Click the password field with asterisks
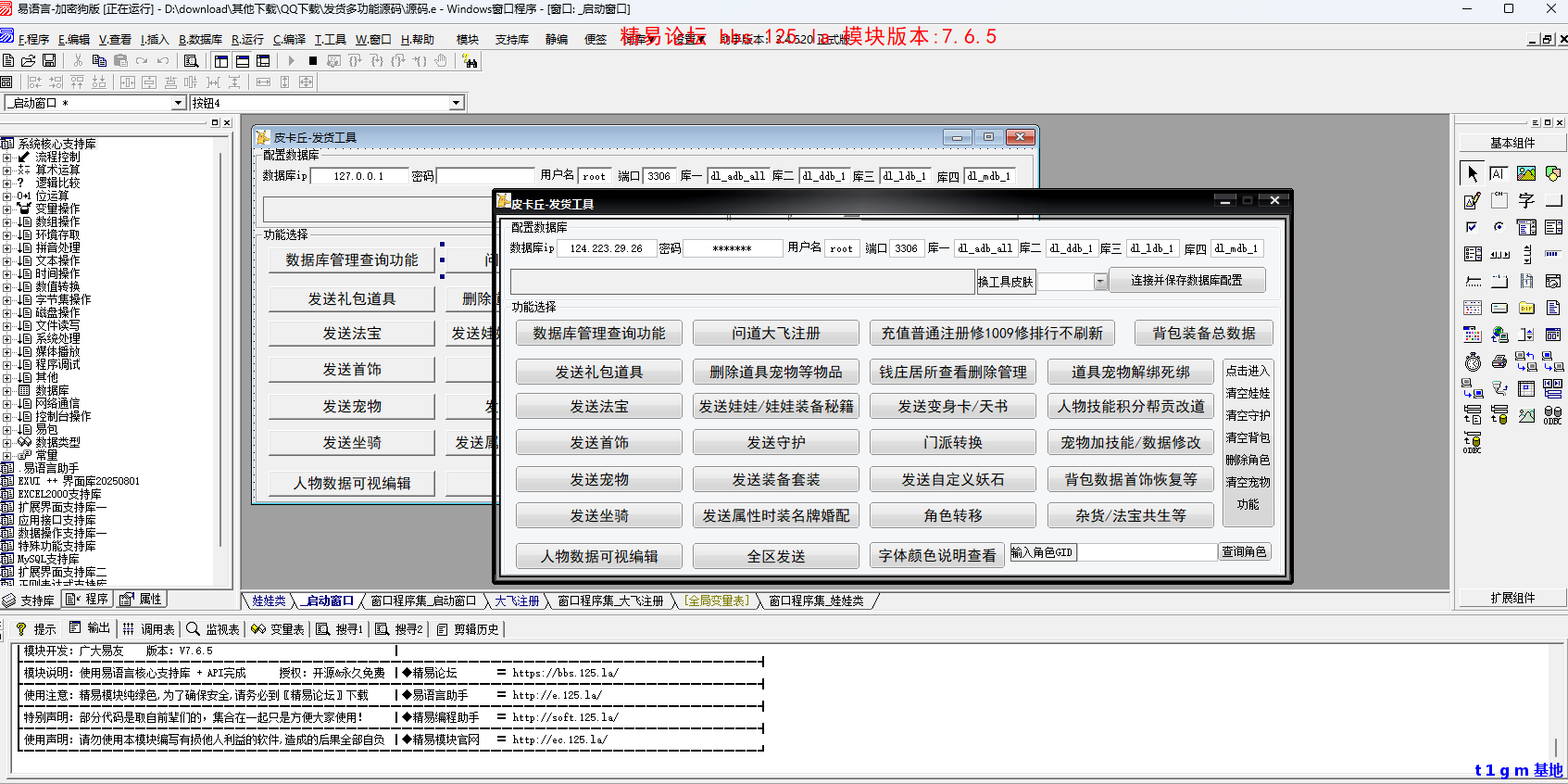The image size is (1568, 784). point(732,248)
